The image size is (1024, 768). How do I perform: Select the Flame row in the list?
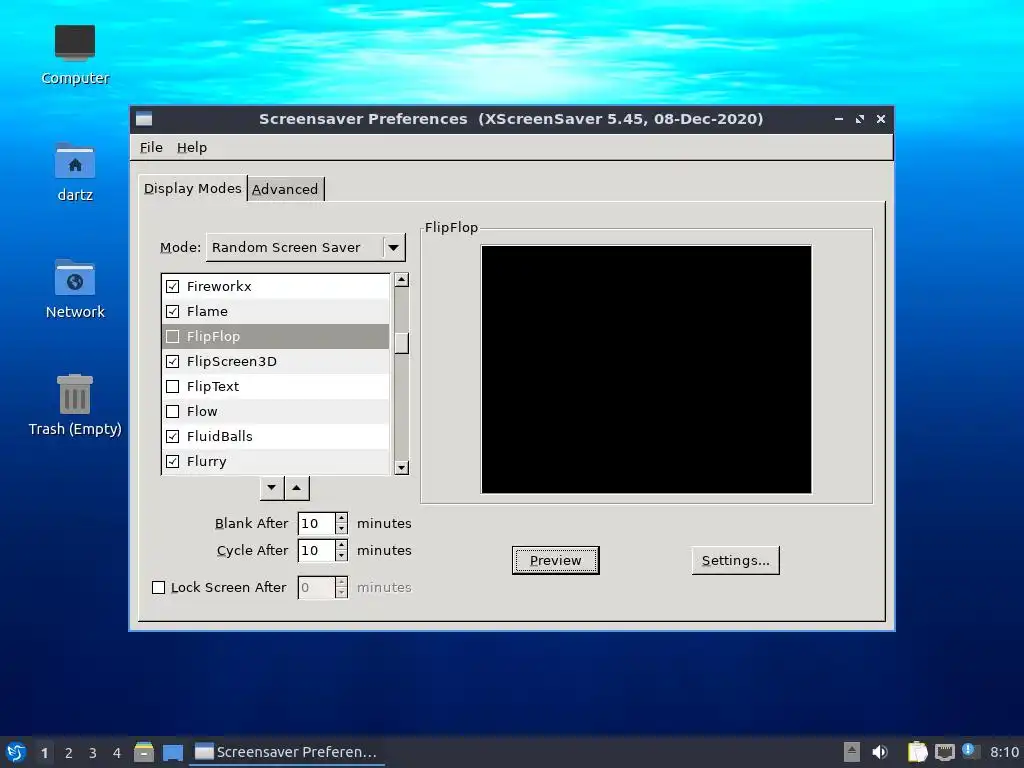(276, 312)
